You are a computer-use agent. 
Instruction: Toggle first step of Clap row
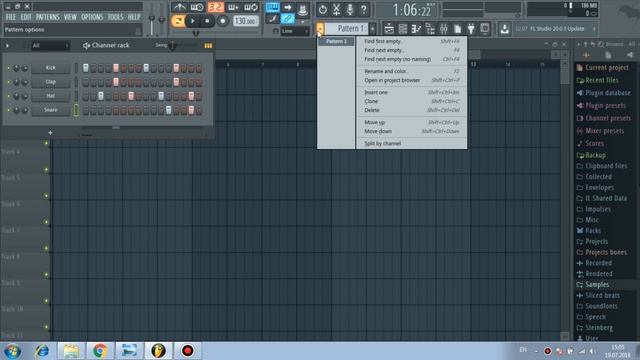coord(86,82)
